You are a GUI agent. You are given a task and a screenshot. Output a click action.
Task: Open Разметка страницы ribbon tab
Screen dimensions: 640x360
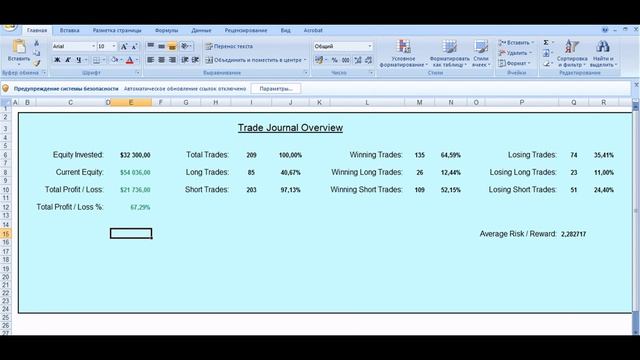tap(117, 30)
